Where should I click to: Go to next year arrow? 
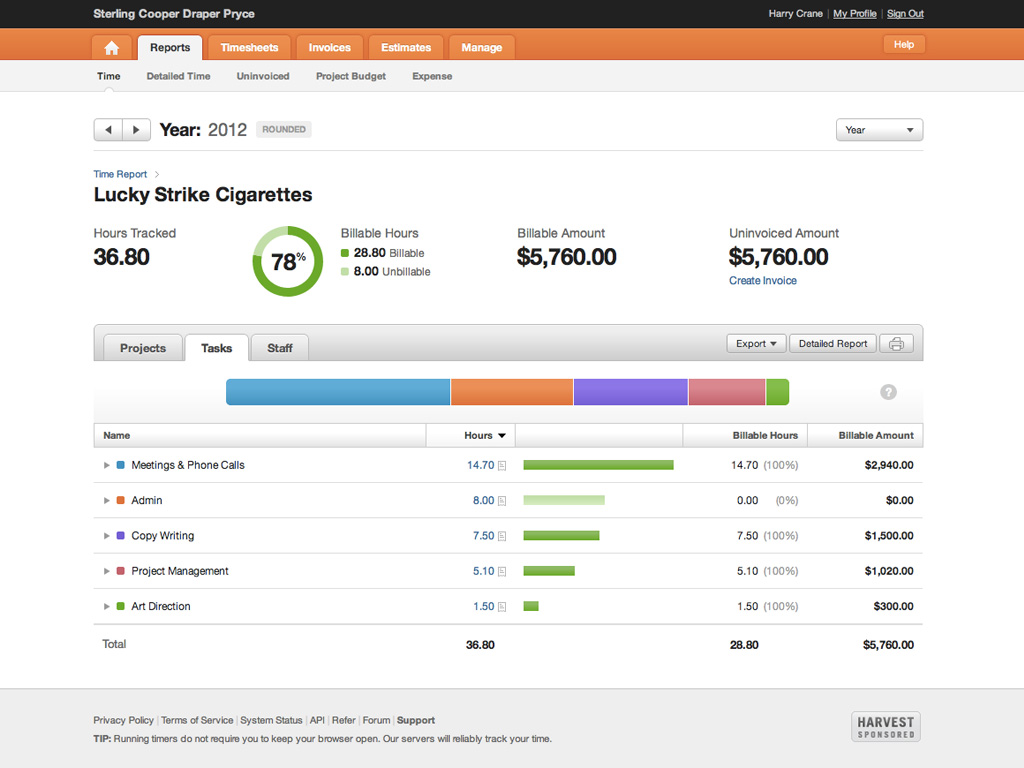(136, 129)
